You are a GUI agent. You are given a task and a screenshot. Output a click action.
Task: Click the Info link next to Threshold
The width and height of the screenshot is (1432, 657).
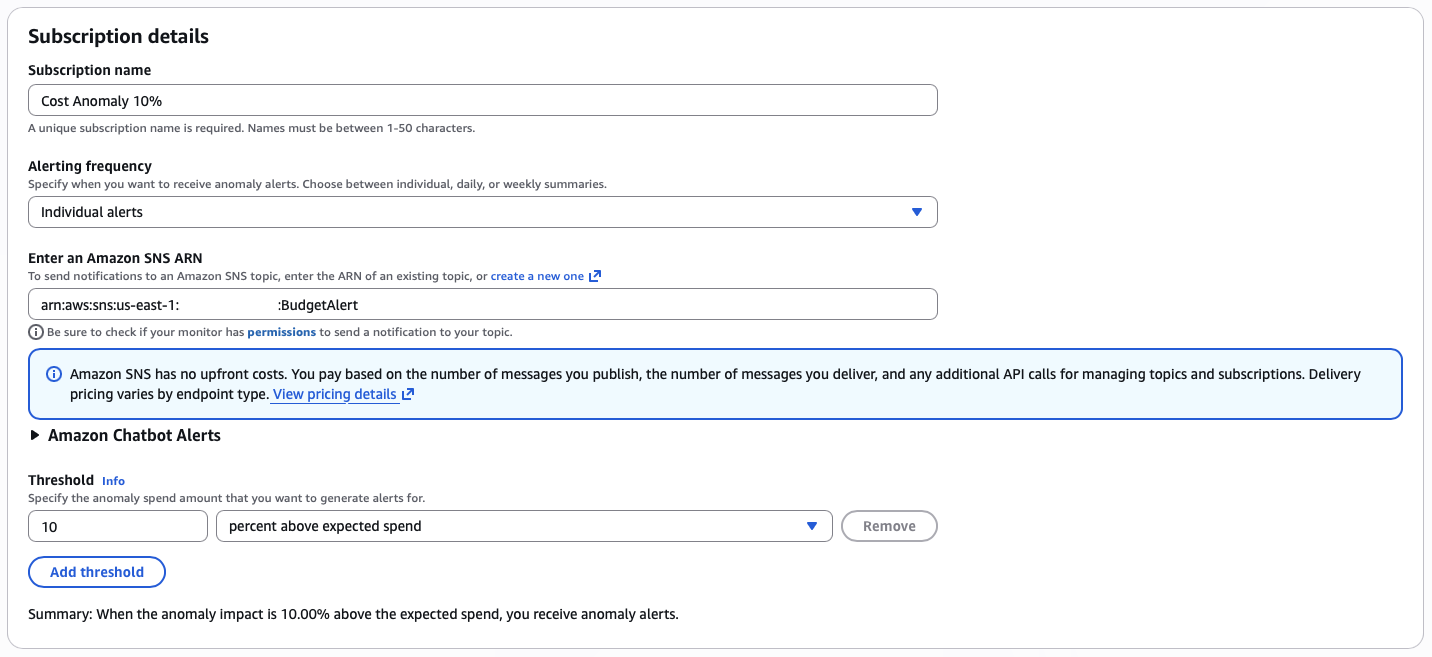tap(113, 481)
